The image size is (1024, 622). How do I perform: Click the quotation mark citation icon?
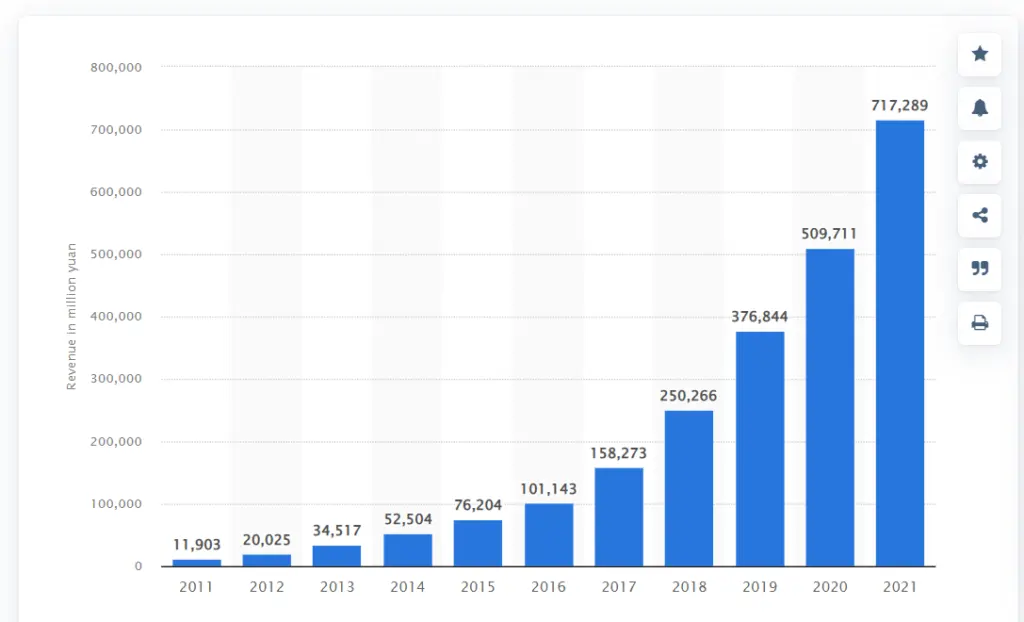pos(979,268)
